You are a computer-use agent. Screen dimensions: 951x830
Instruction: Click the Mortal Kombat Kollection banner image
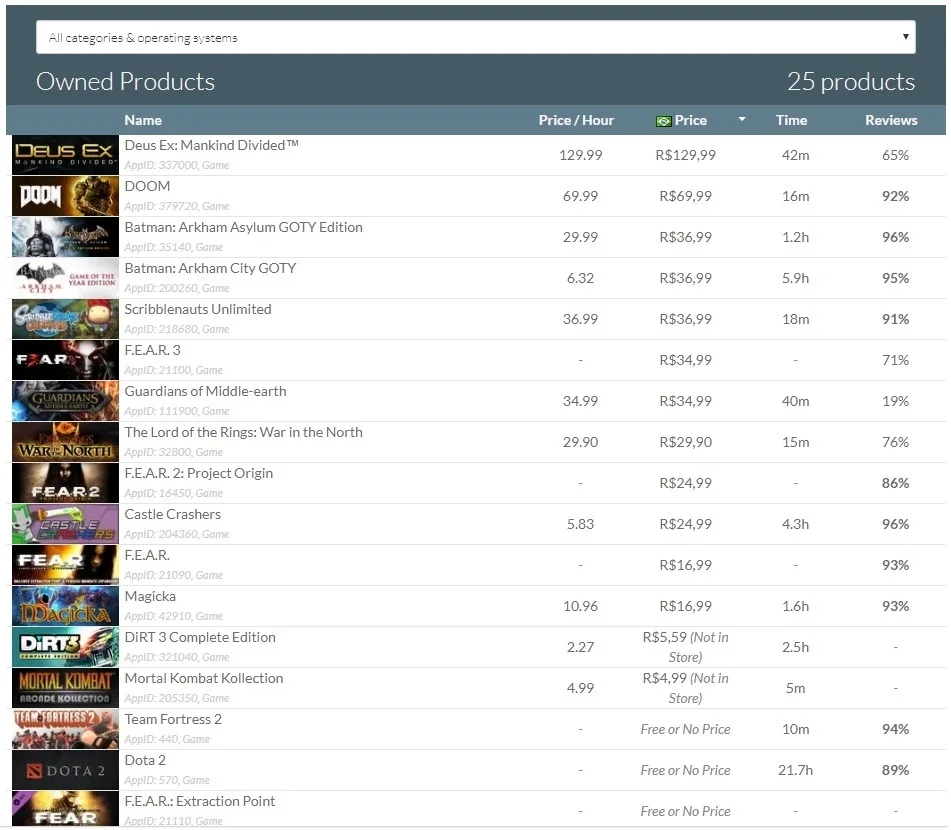(66, 688)
